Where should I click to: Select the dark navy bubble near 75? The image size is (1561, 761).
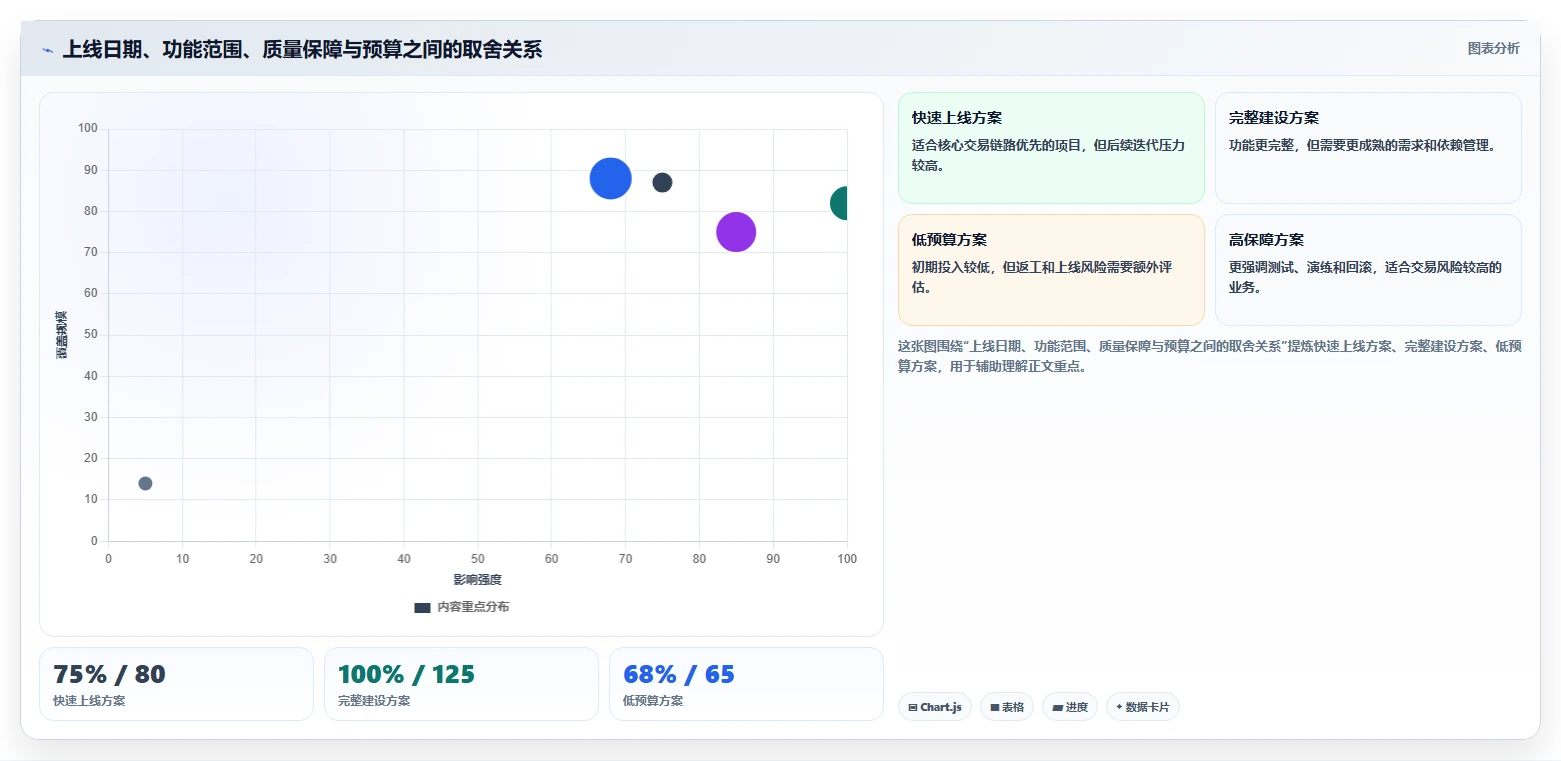point(662,183)
